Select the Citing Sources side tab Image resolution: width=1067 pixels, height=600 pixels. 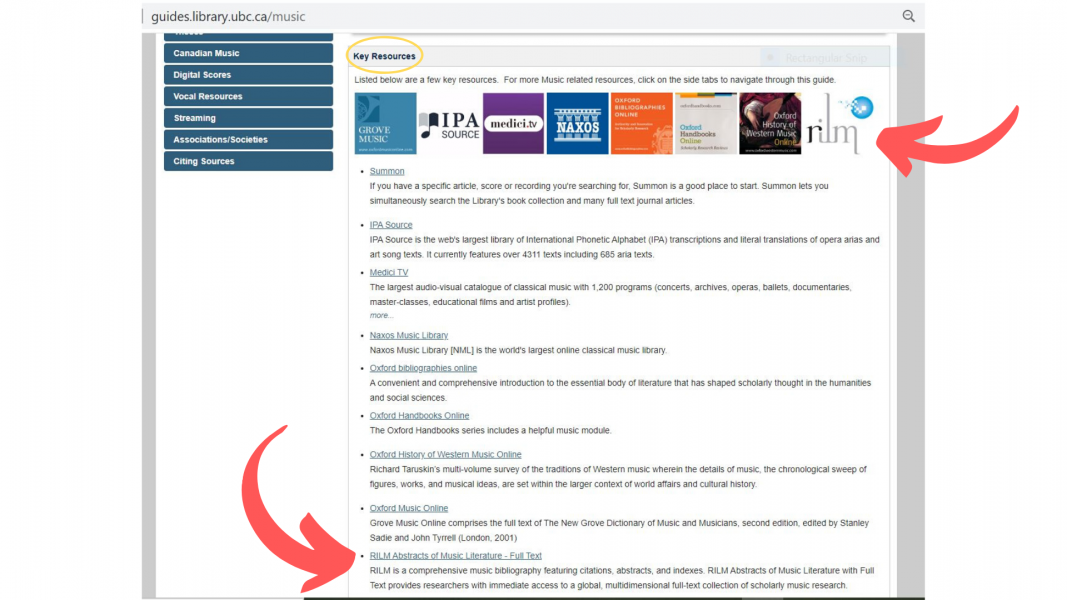[248, 161]
